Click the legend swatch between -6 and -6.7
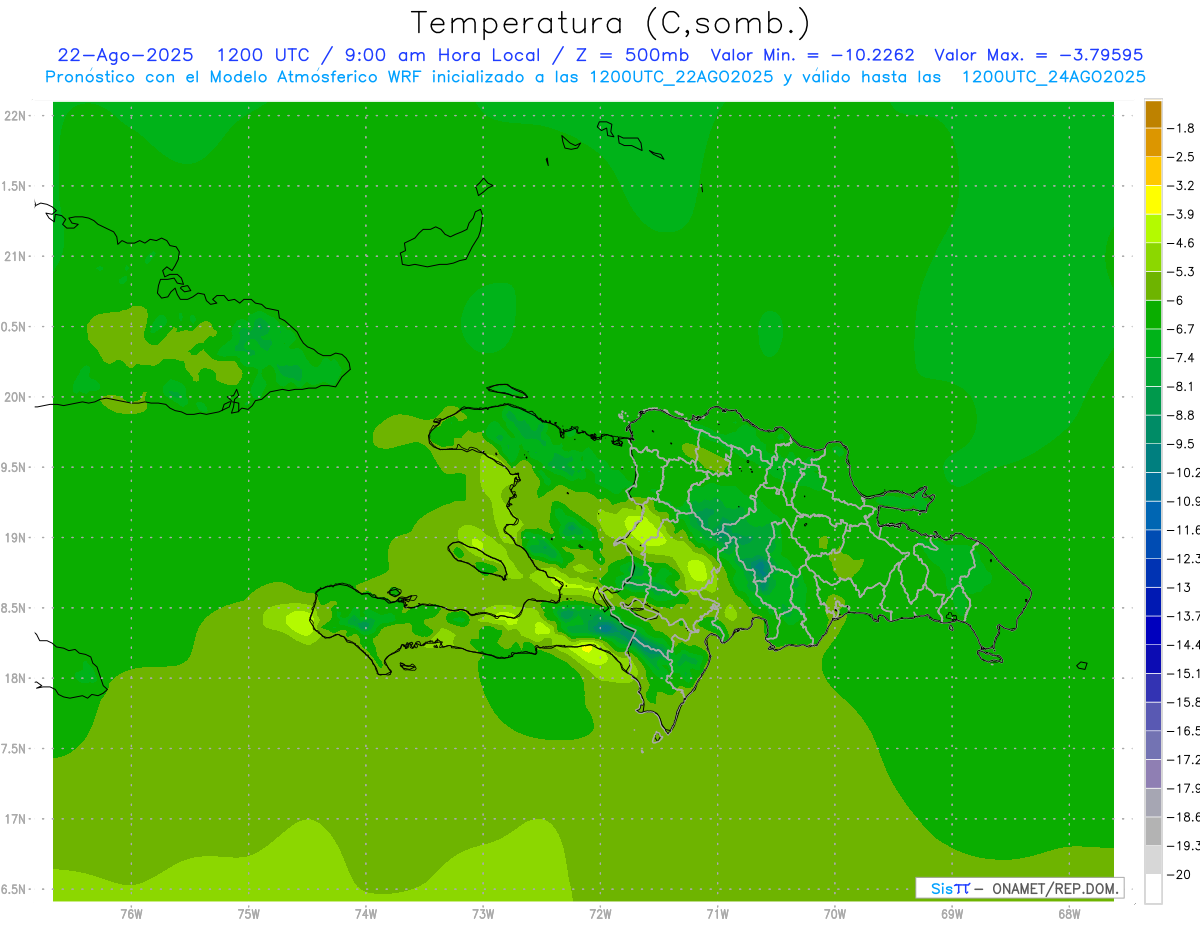The height and width of the screenshot is (927, 1200). click(x=1153, y=315)
